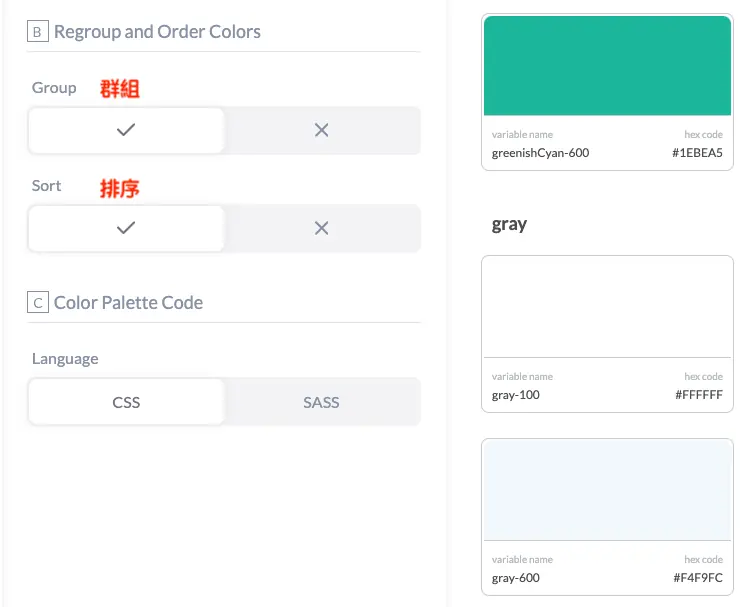Click the #FFFFFF hex code text
Screen dimensions: 747x607
tap(699, 395)
